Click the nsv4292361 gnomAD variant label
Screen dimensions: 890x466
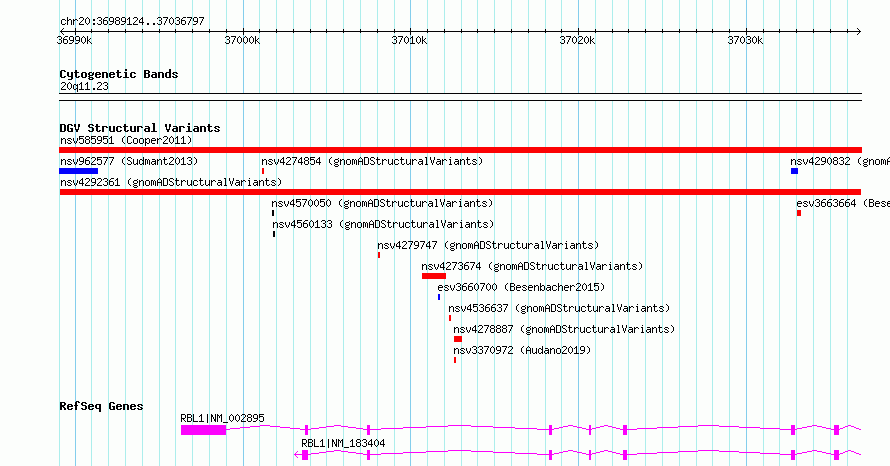171,182
